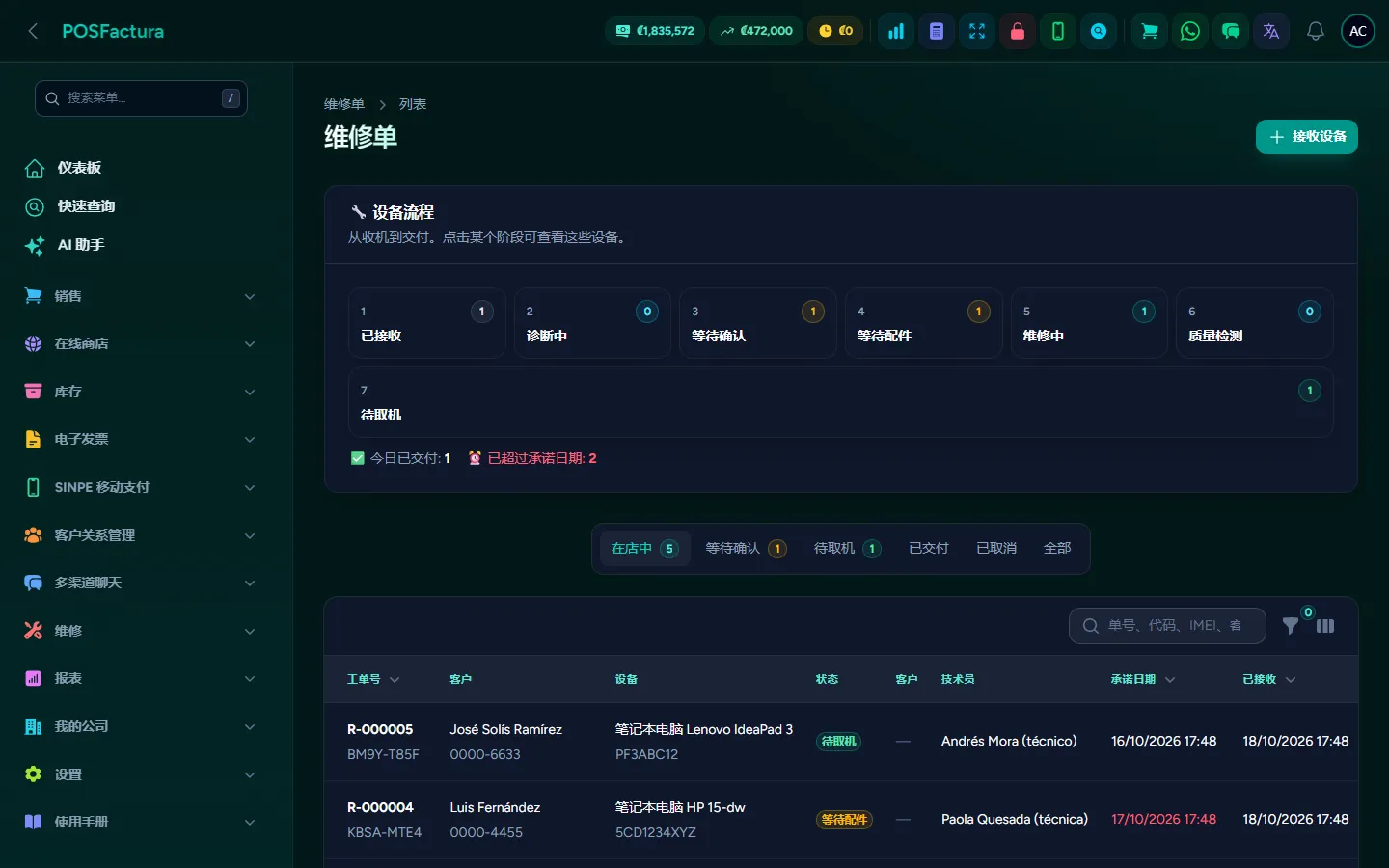Open repair order R-000005
The width and height of the screenshot is (1389, 868).
click(380, 729)
